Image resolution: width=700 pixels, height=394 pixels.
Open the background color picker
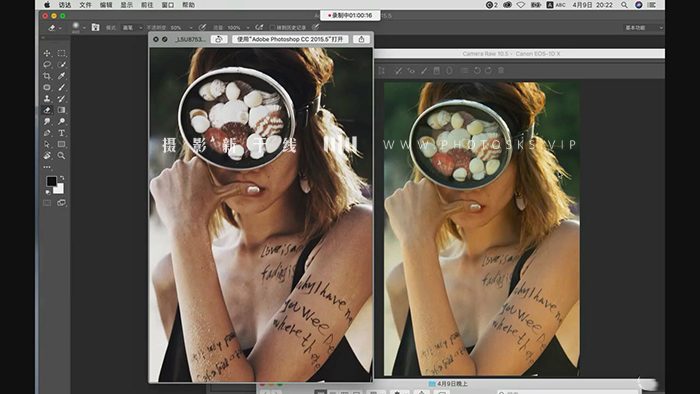[x=59, y=189]
